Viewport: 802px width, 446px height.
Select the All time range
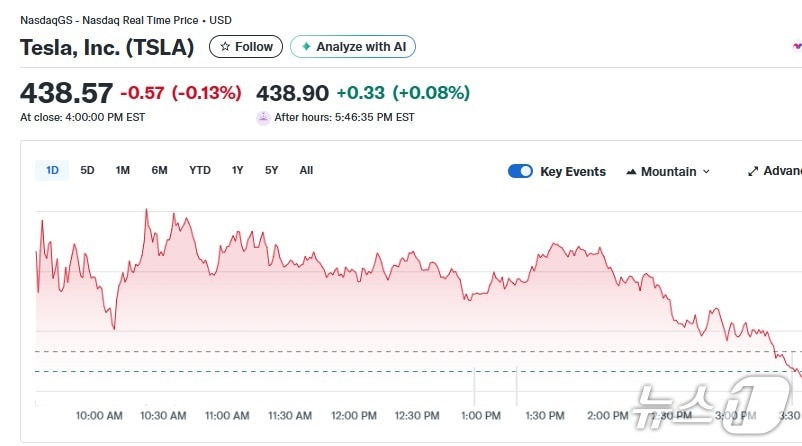pos(306,170)
